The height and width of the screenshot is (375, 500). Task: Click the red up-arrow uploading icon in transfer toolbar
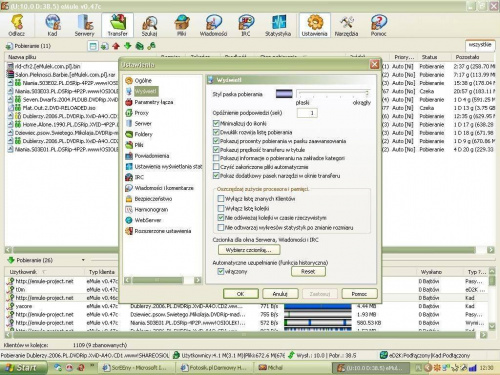pyautogui.click(x=116, y=46)
